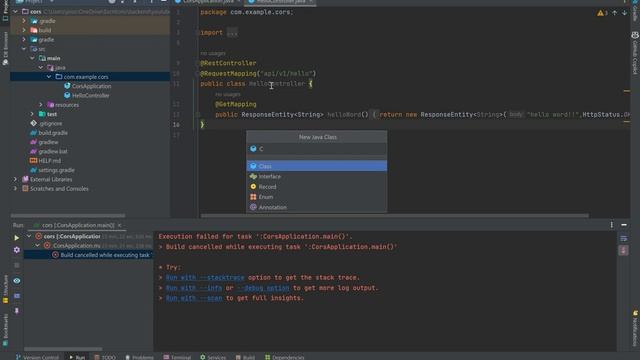Click 'Run with --stacktrace' link

pyautogui.click(x=205, y=278)
